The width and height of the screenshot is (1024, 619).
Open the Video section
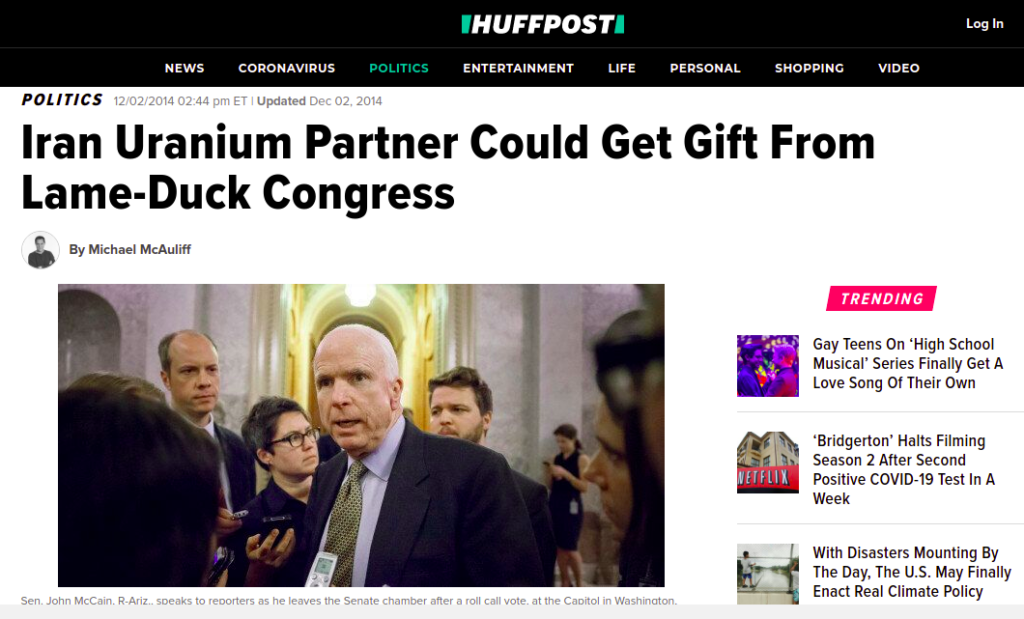[899, 68]
